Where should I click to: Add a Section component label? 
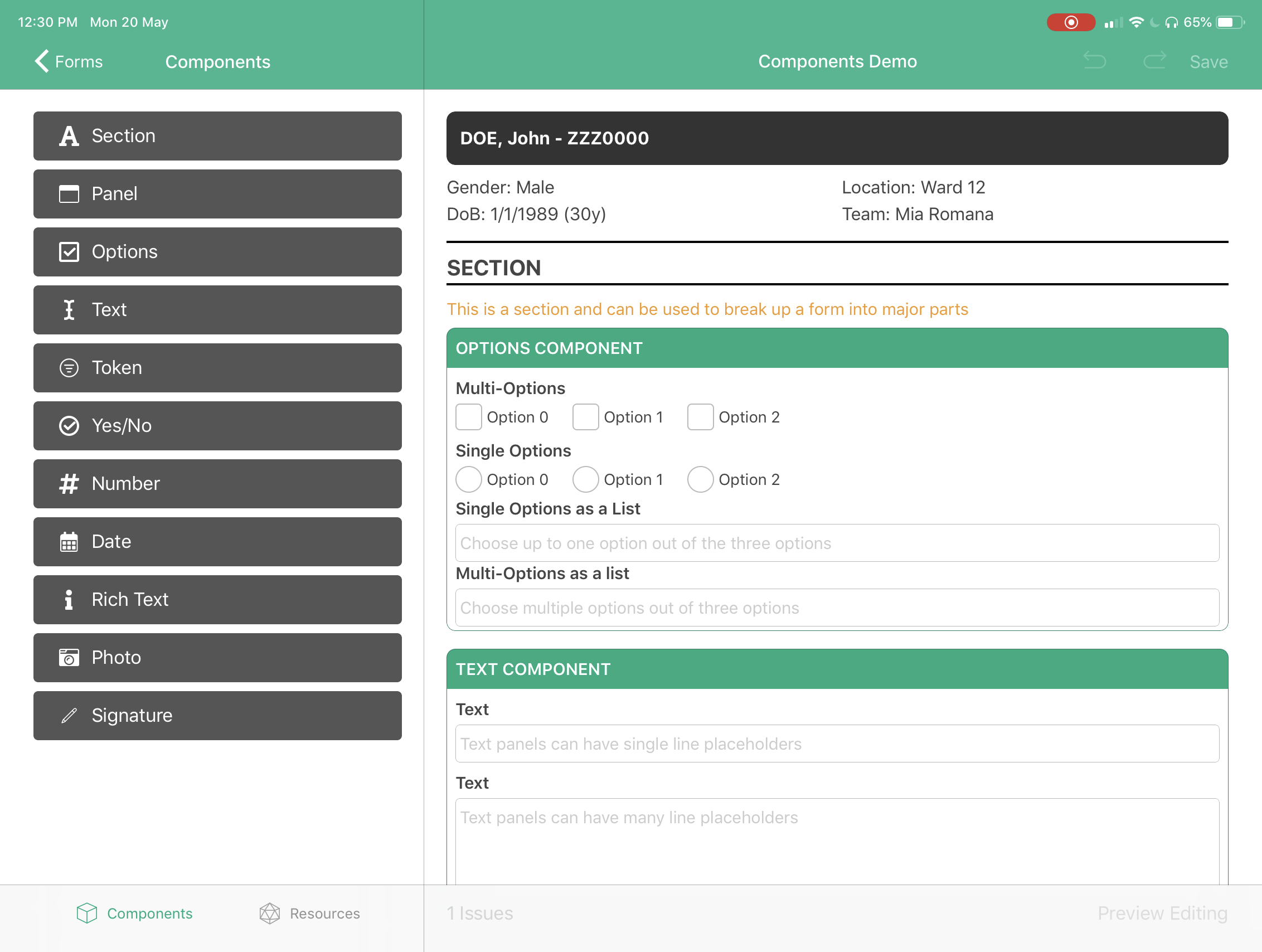coord(123,136)
